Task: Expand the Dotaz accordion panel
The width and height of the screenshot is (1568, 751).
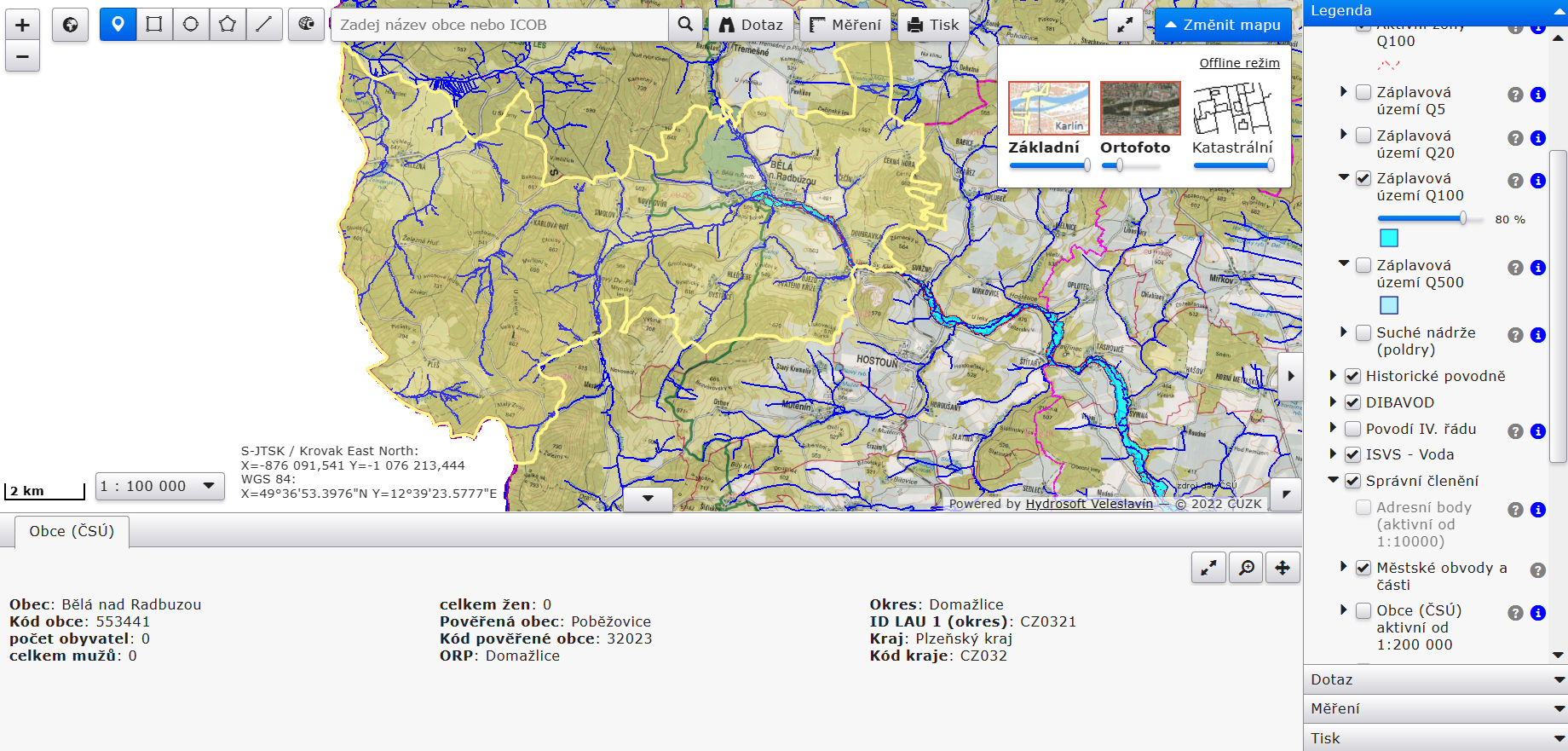Action: (1435, 679)
